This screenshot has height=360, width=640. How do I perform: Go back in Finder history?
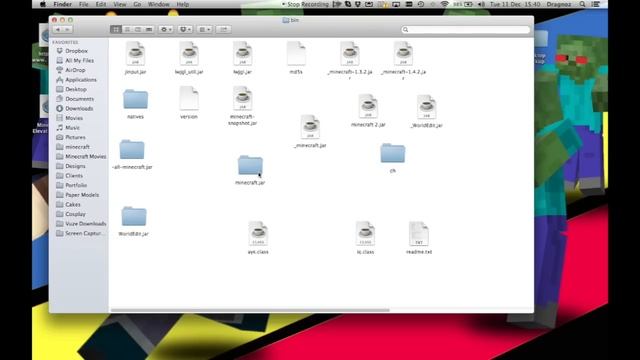point(58,29)
